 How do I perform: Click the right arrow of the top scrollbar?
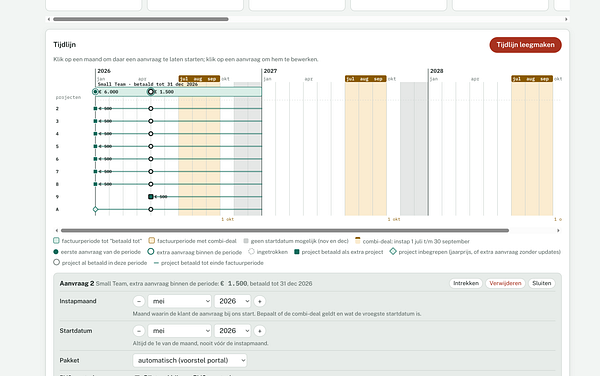click(x=566, y=19)
